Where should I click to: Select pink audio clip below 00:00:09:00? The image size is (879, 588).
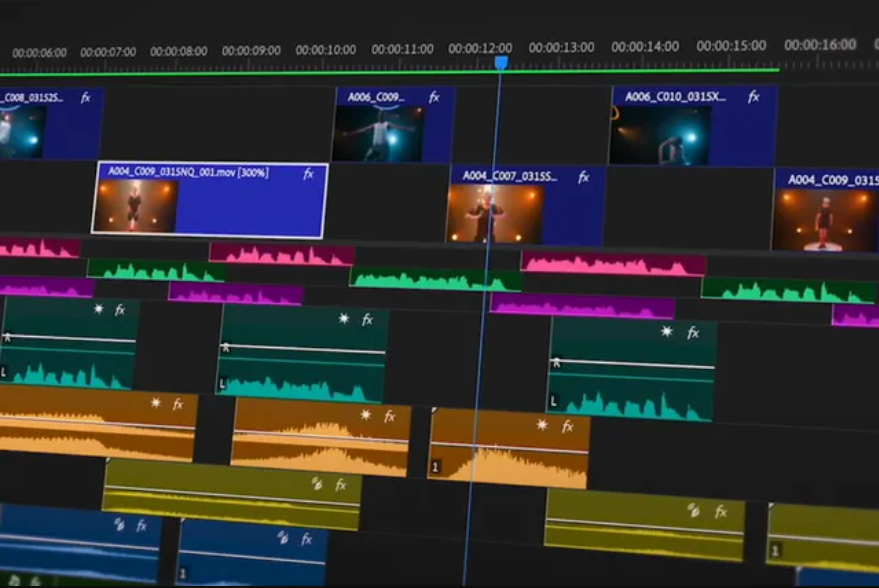point(282,254)
